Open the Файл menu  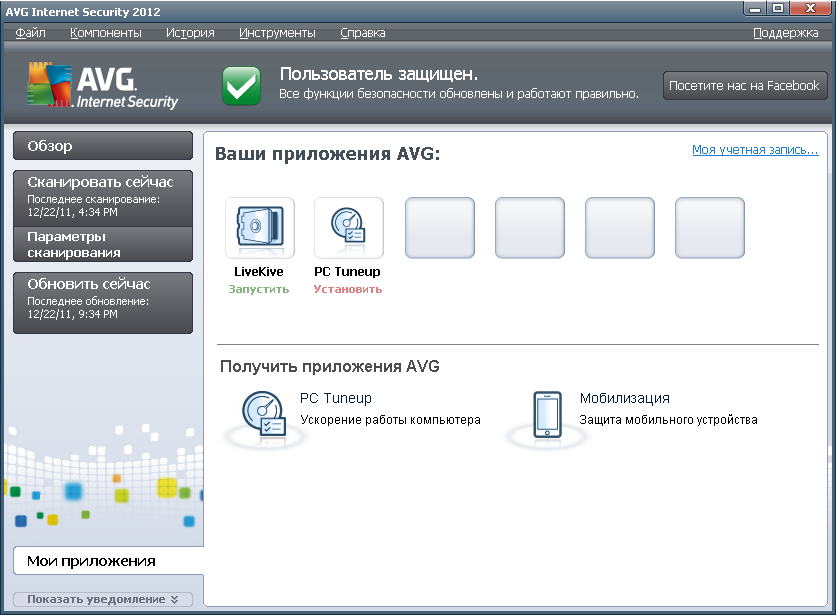[x=30, y=33]
